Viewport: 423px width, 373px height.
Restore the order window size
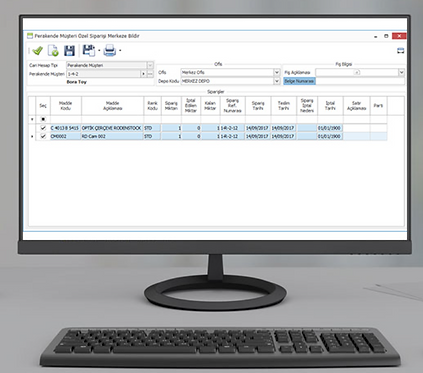click(x=386, y=36)
